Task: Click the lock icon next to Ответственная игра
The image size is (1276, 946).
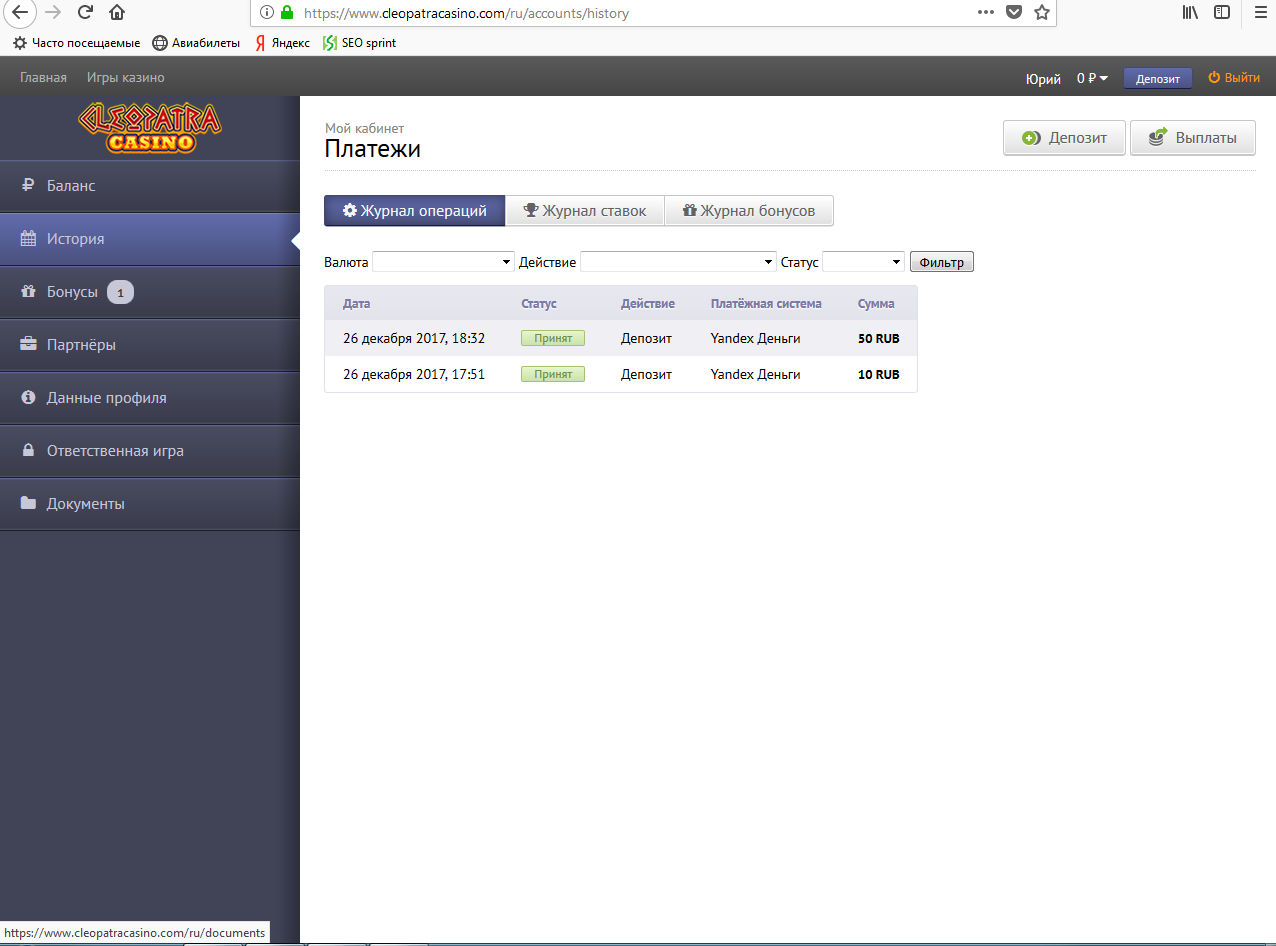Action: point(28,451)
